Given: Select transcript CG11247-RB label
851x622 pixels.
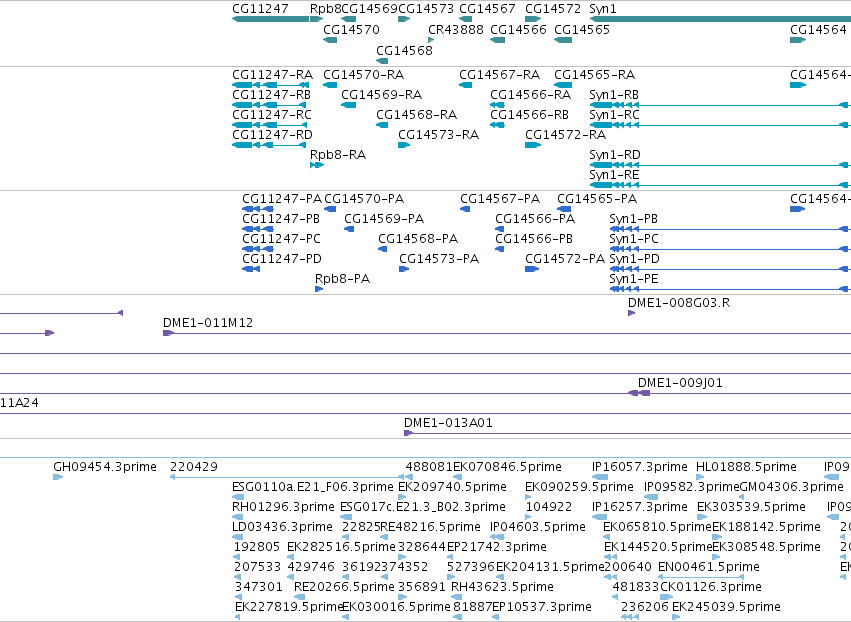Looking at the screenshot, I should tap(271, 95).
